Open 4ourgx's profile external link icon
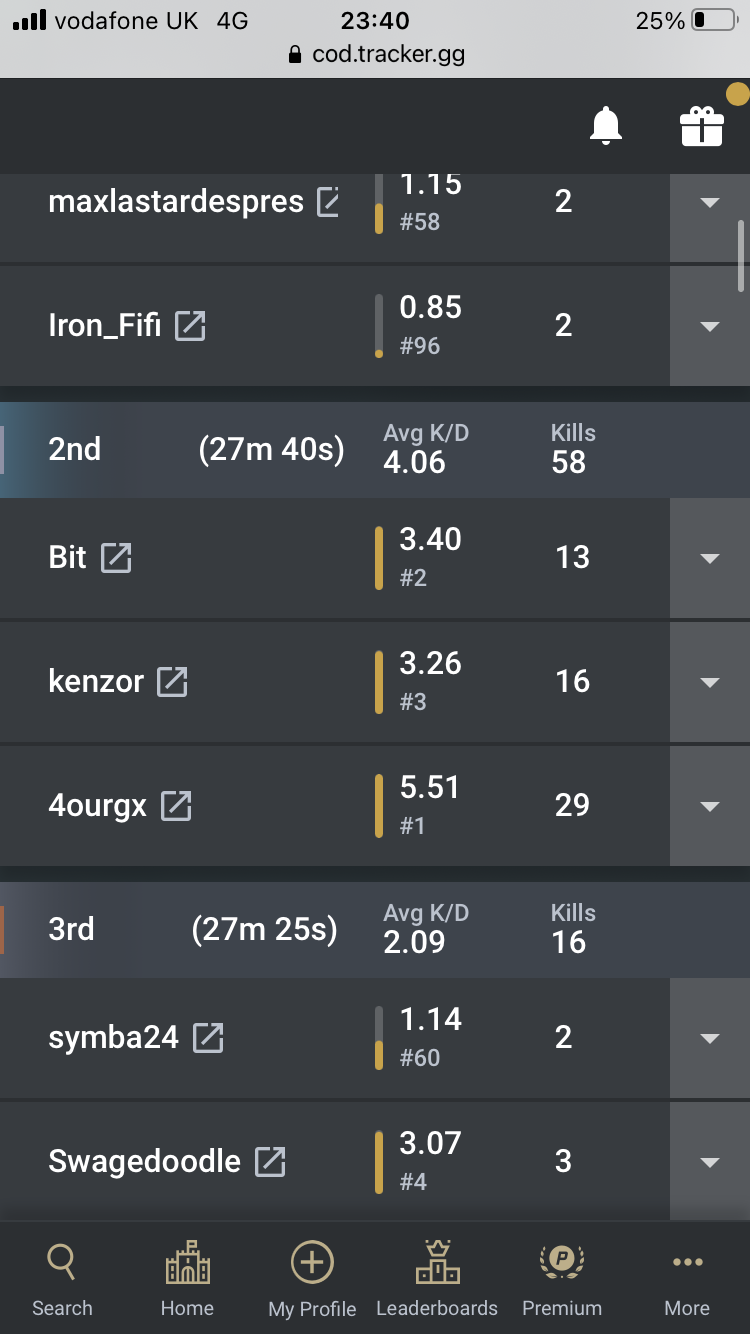Viewport: 750px width, 1334px height. 176,805
